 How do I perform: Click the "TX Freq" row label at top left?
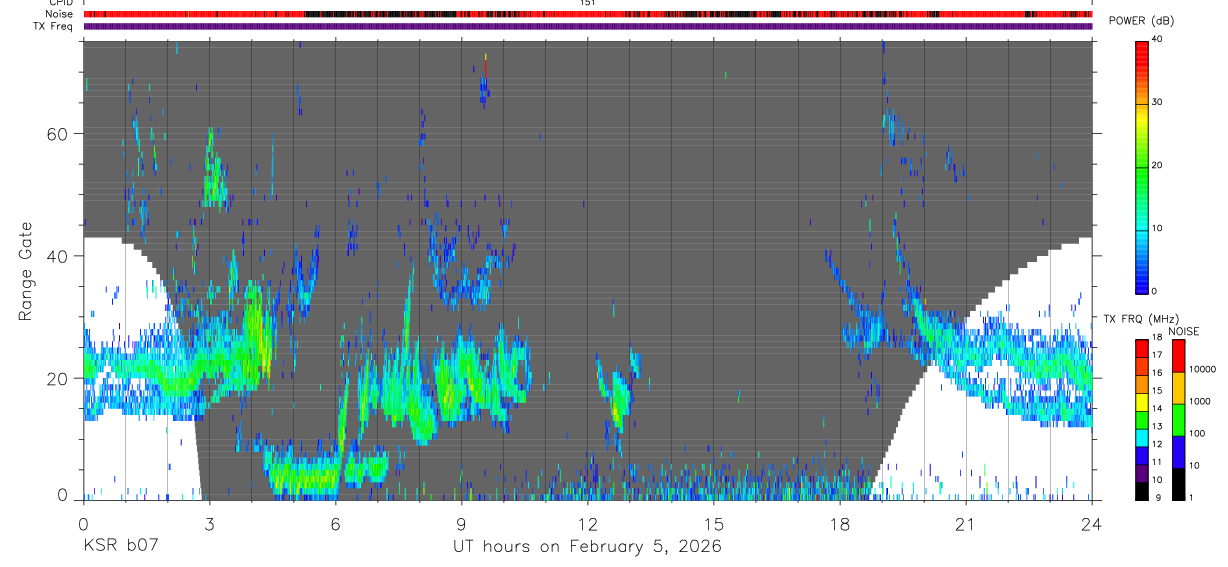(x=55, y=26)
